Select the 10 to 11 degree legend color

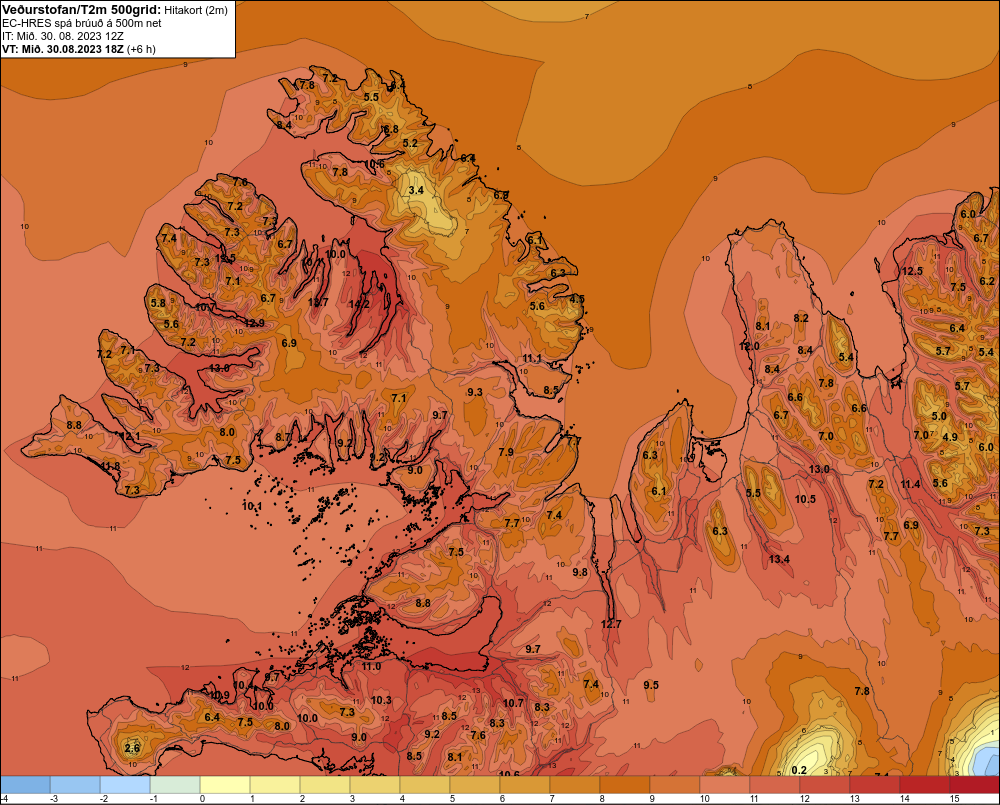tap(725, 785)
